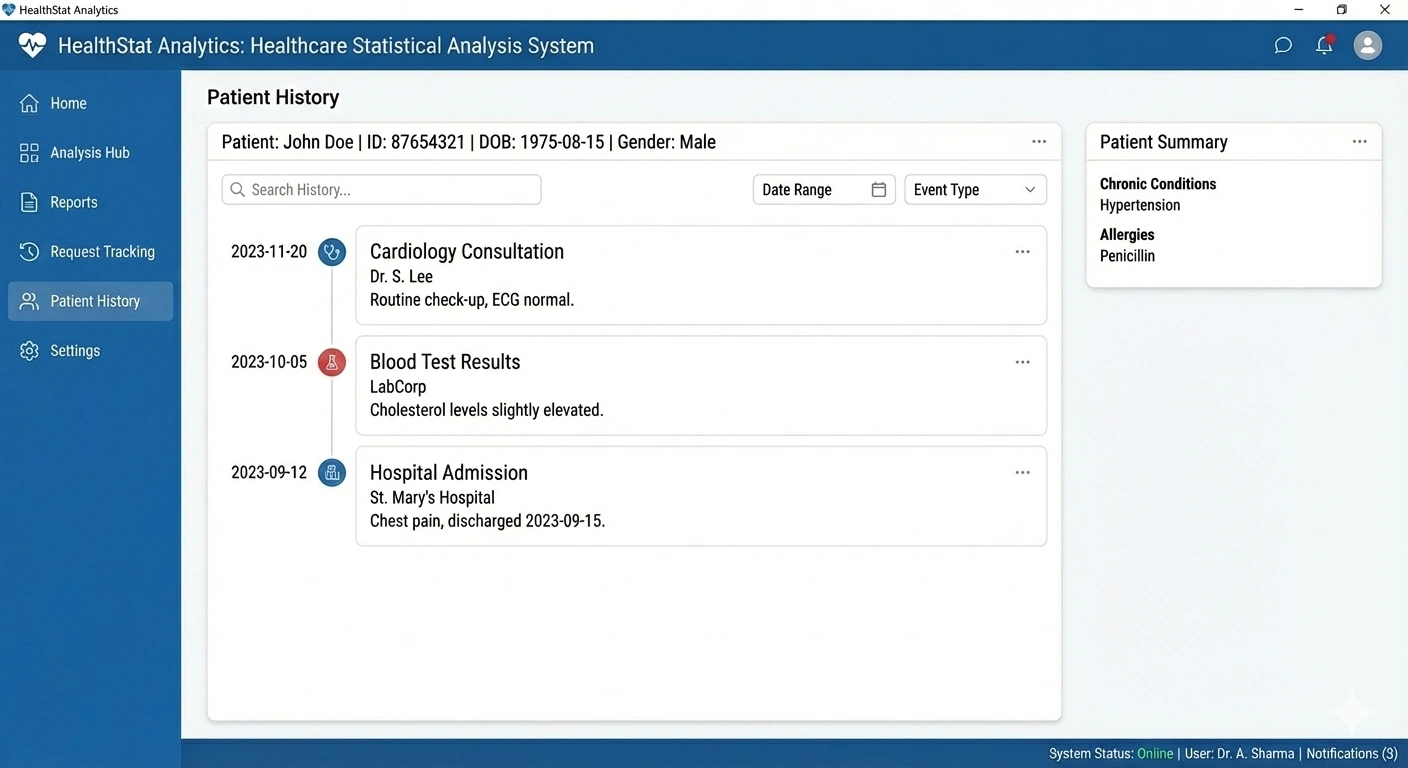The height and width of the screenshot is (768, 1408).
Task: Click the Patient History sidebar icon
Action: click(30, 300)
